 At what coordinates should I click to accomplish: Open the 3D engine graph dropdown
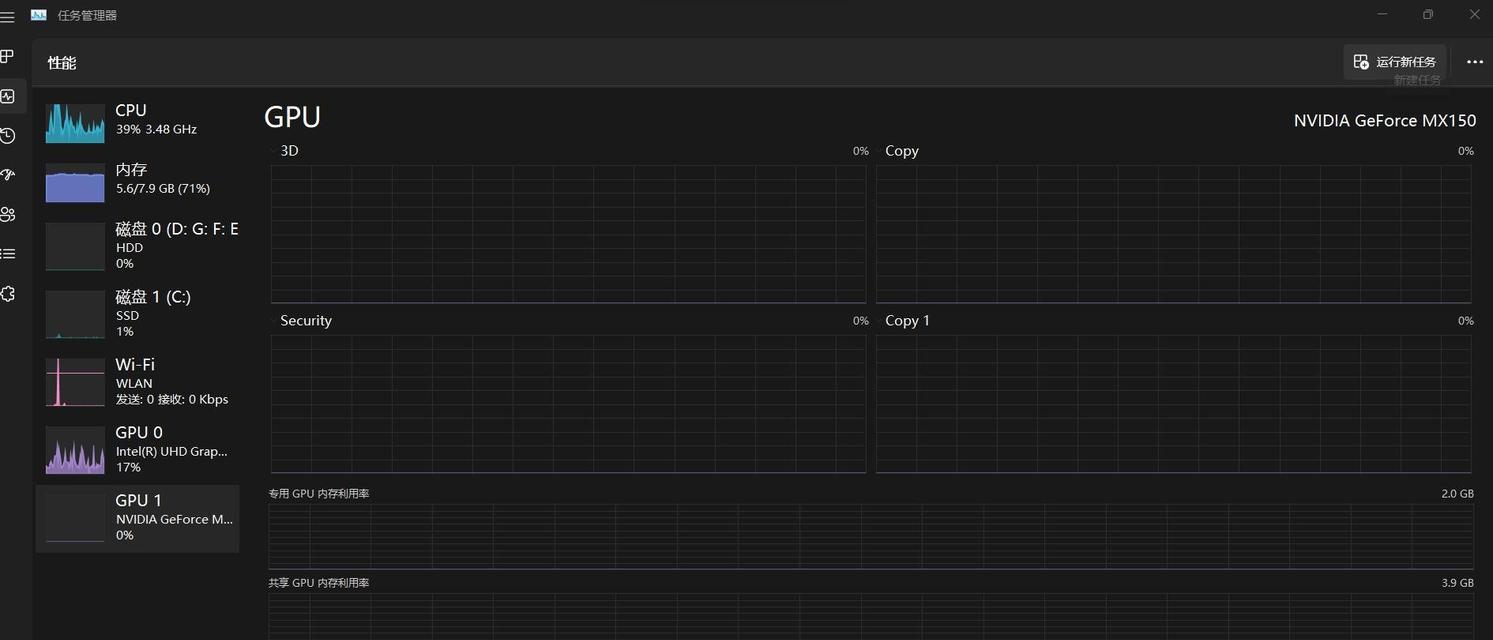tap(273, 151)
